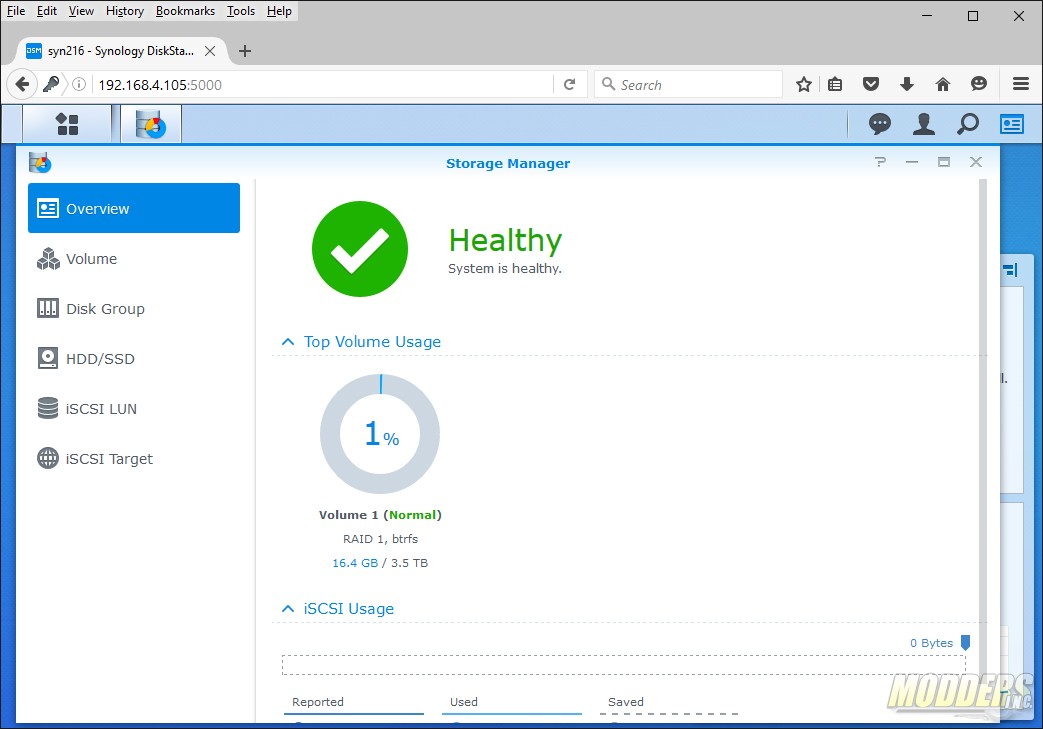Screen dimensions: 1043x729
Task: Show bookmarks list icon in Firefox toolbar
Action: click(x=835, y=84)
